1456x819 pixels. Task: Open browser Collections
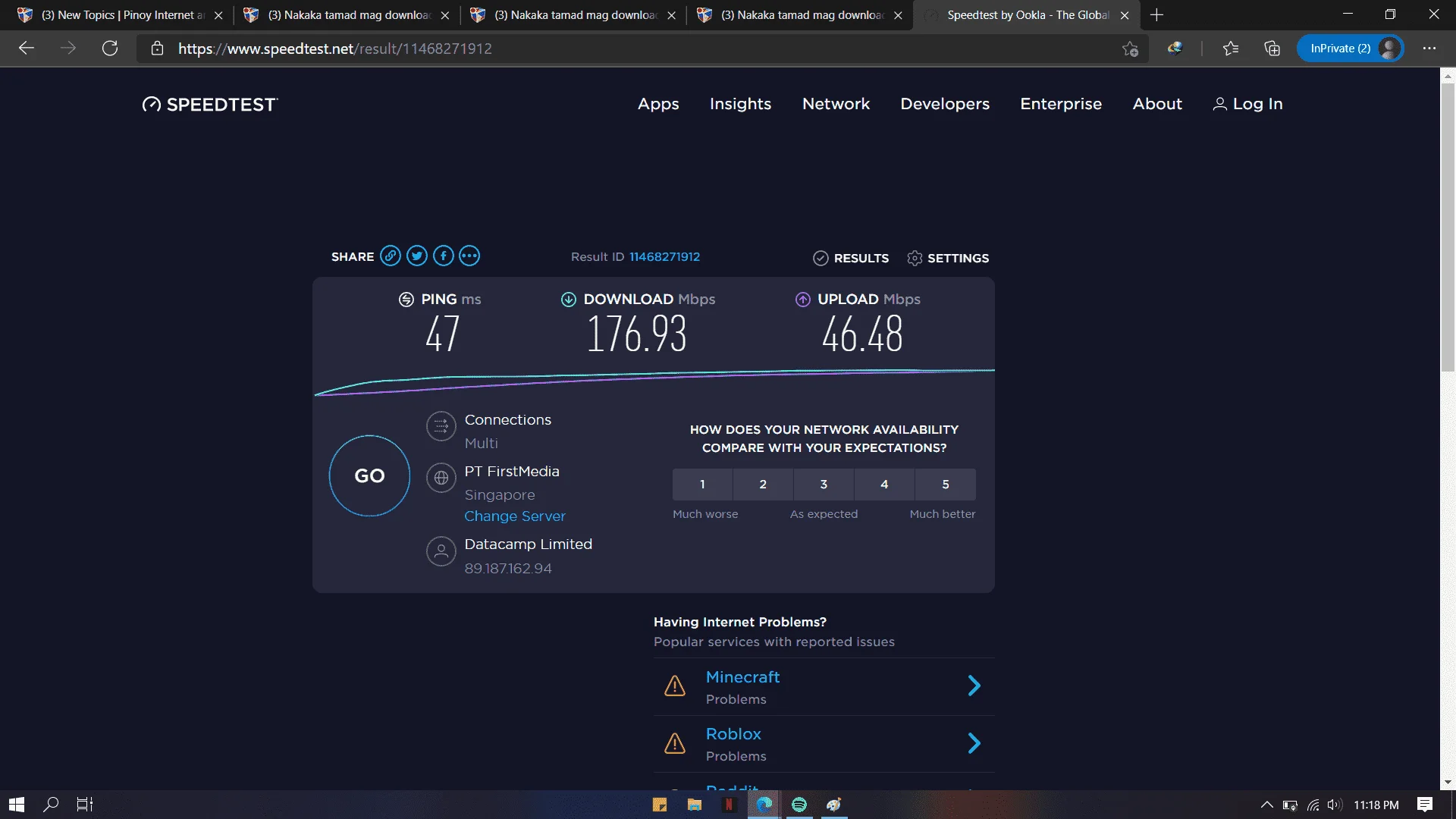[1272, 49]
